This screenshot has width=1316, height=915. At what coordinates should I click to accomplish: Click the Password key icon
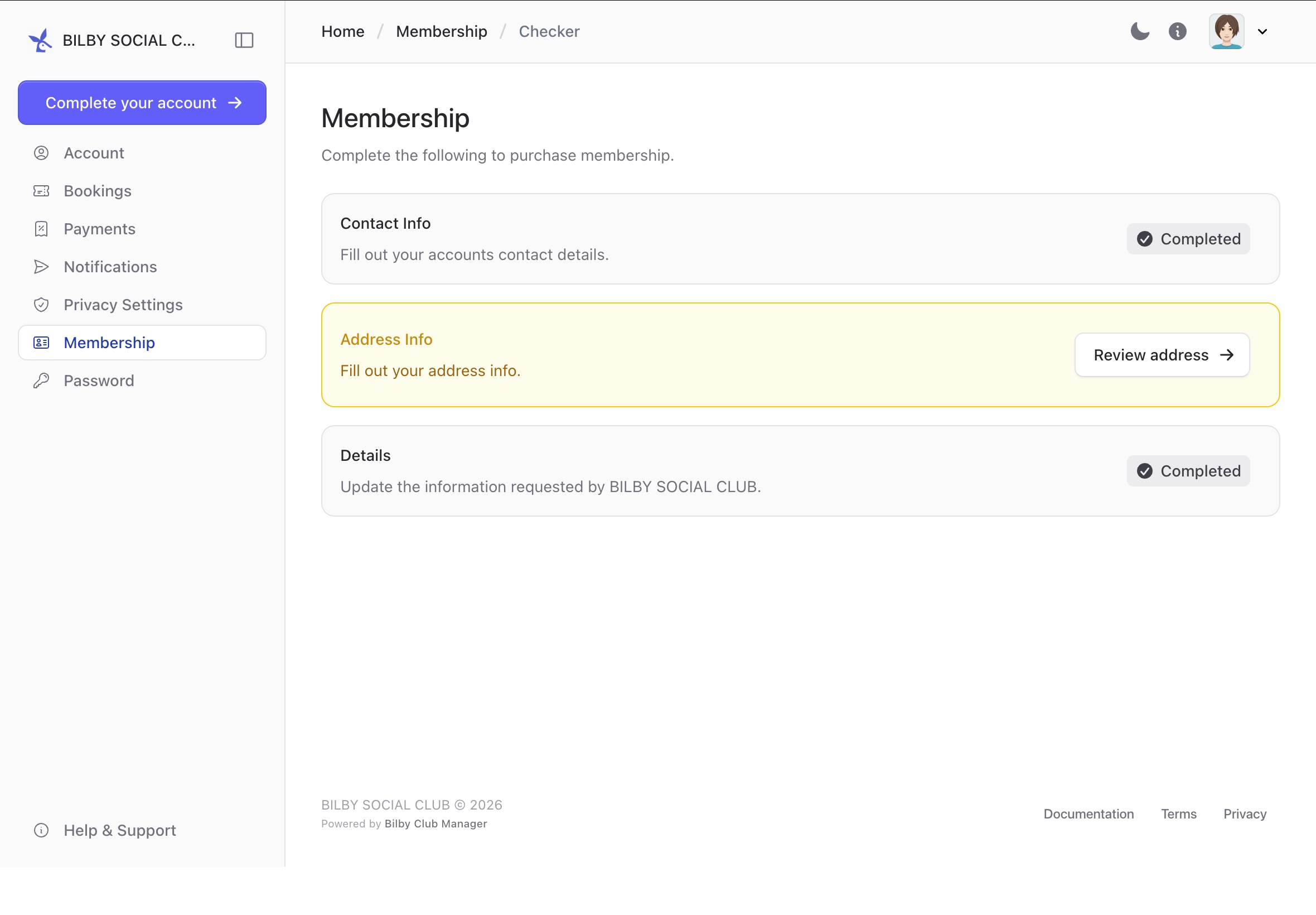pos(41,381)
